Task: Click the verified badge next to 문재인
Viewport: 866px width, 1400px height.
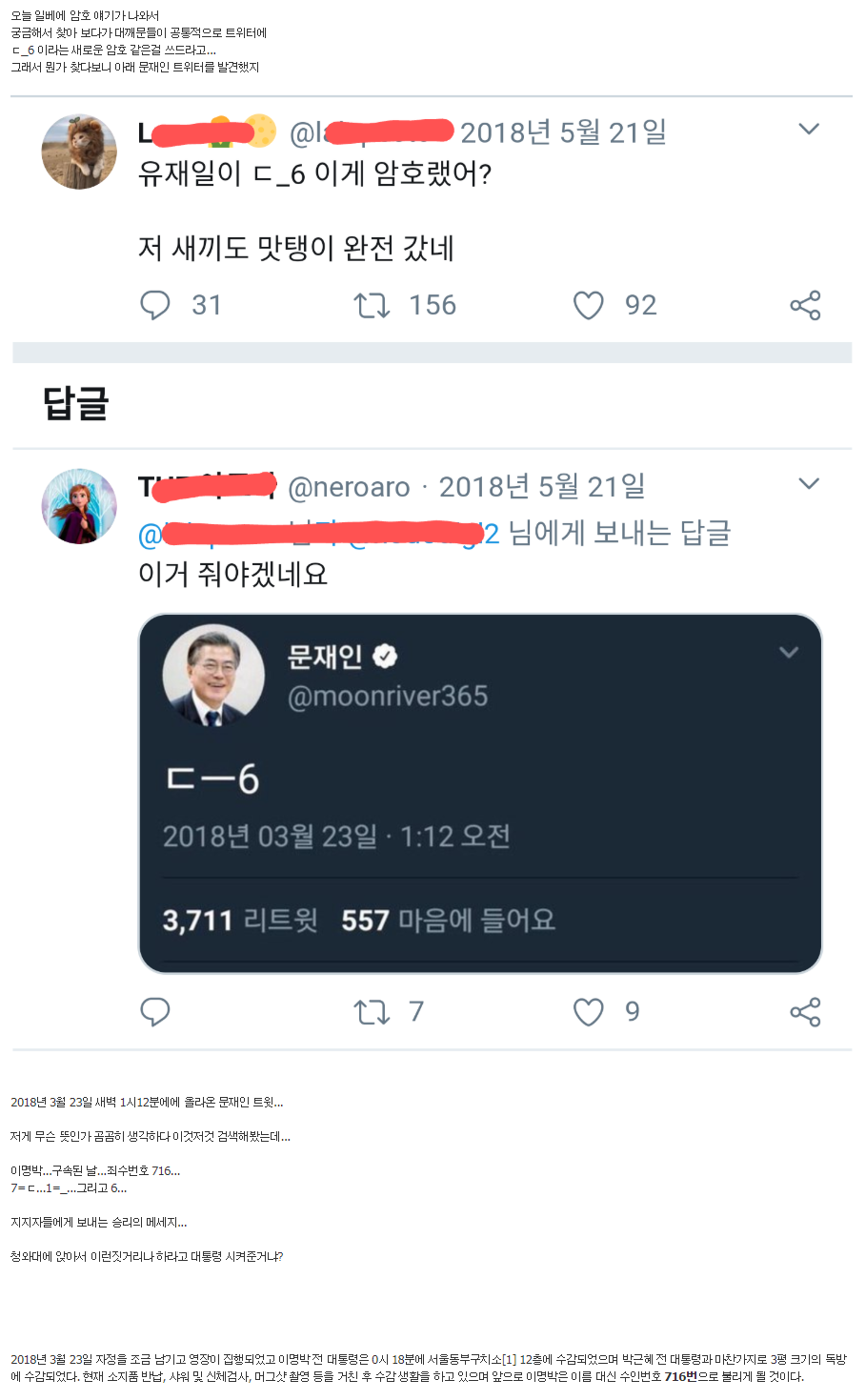Action: [x=385, y=656]
